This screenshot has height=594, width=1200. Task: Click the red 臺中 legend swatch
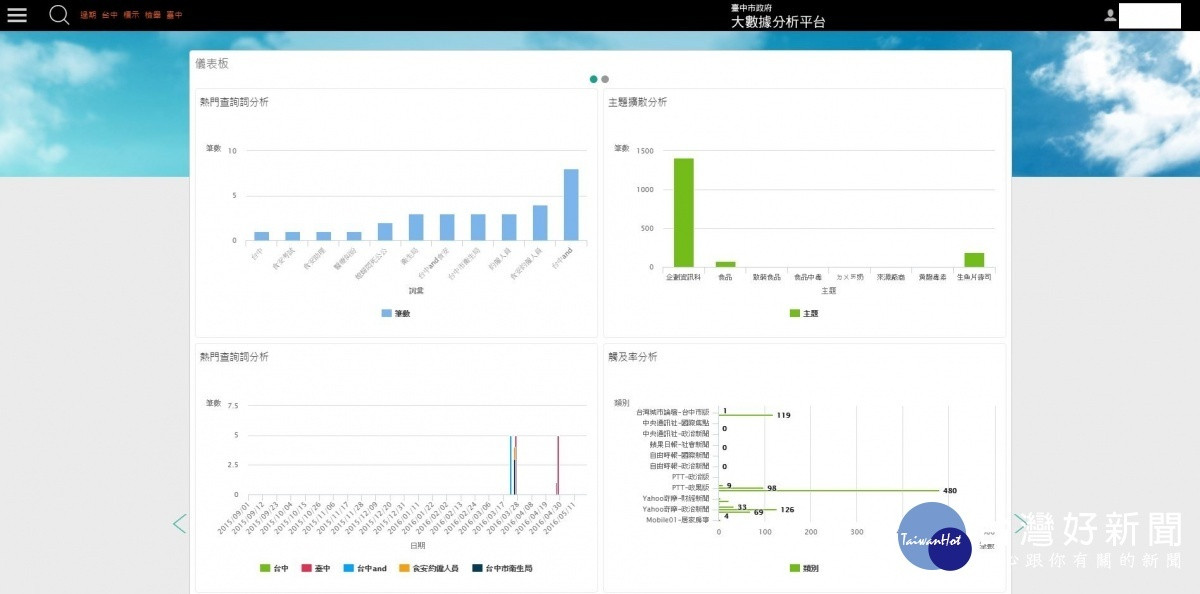[307, 568]
